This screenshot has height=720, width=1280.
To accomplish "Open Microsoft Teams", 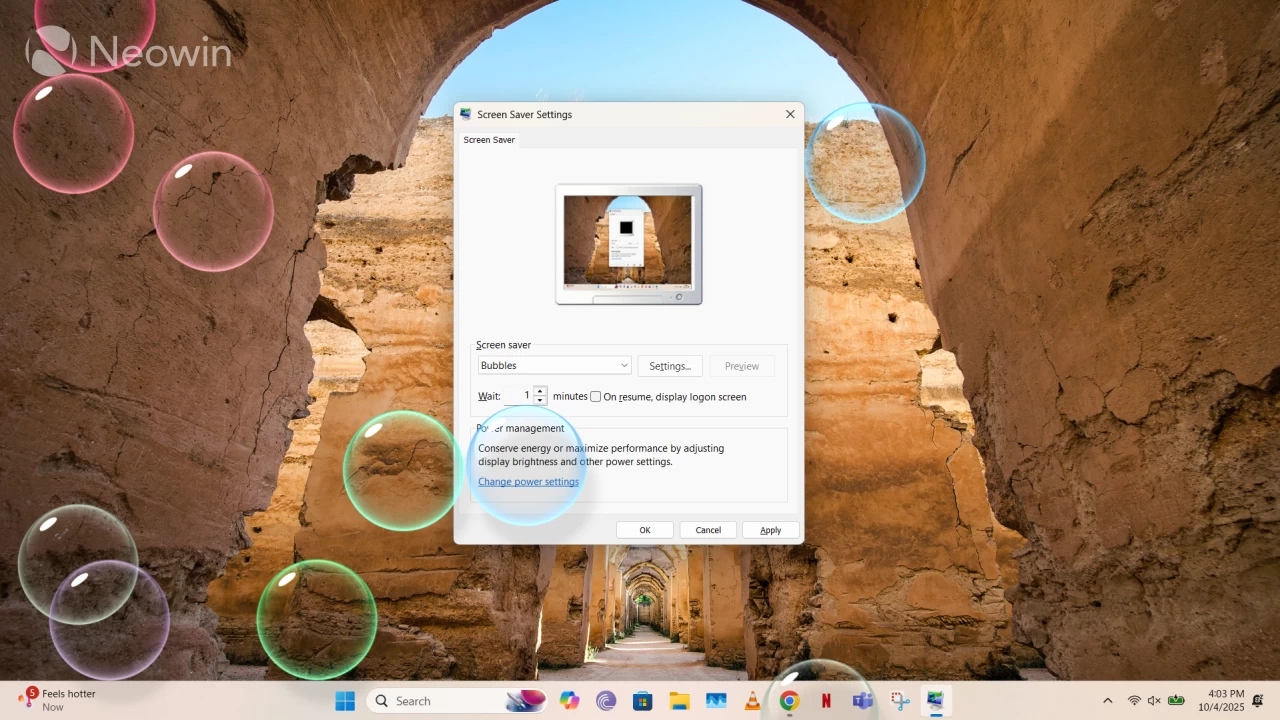I will coord(863,700).
